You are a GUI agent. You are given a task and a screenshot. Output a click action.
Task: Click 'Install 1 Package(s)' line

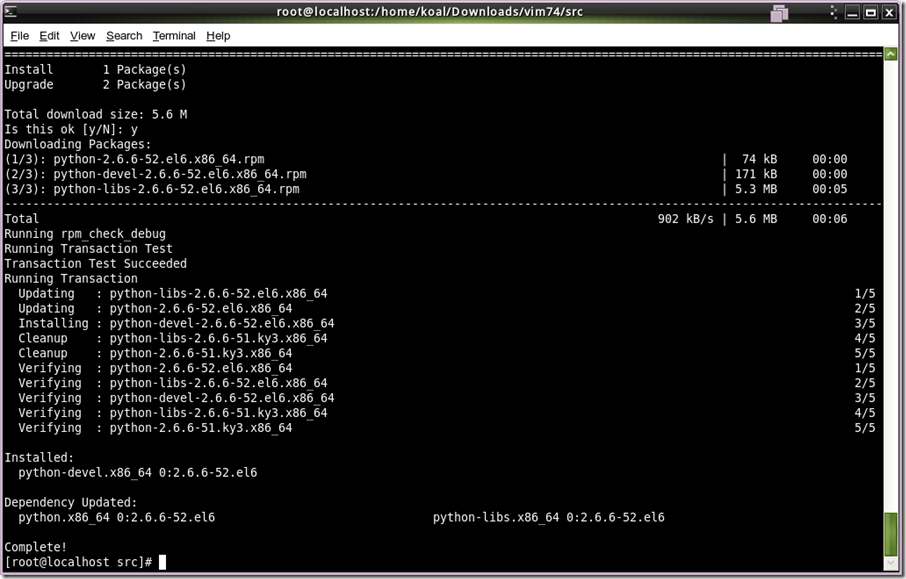click(x=95, y=69)
